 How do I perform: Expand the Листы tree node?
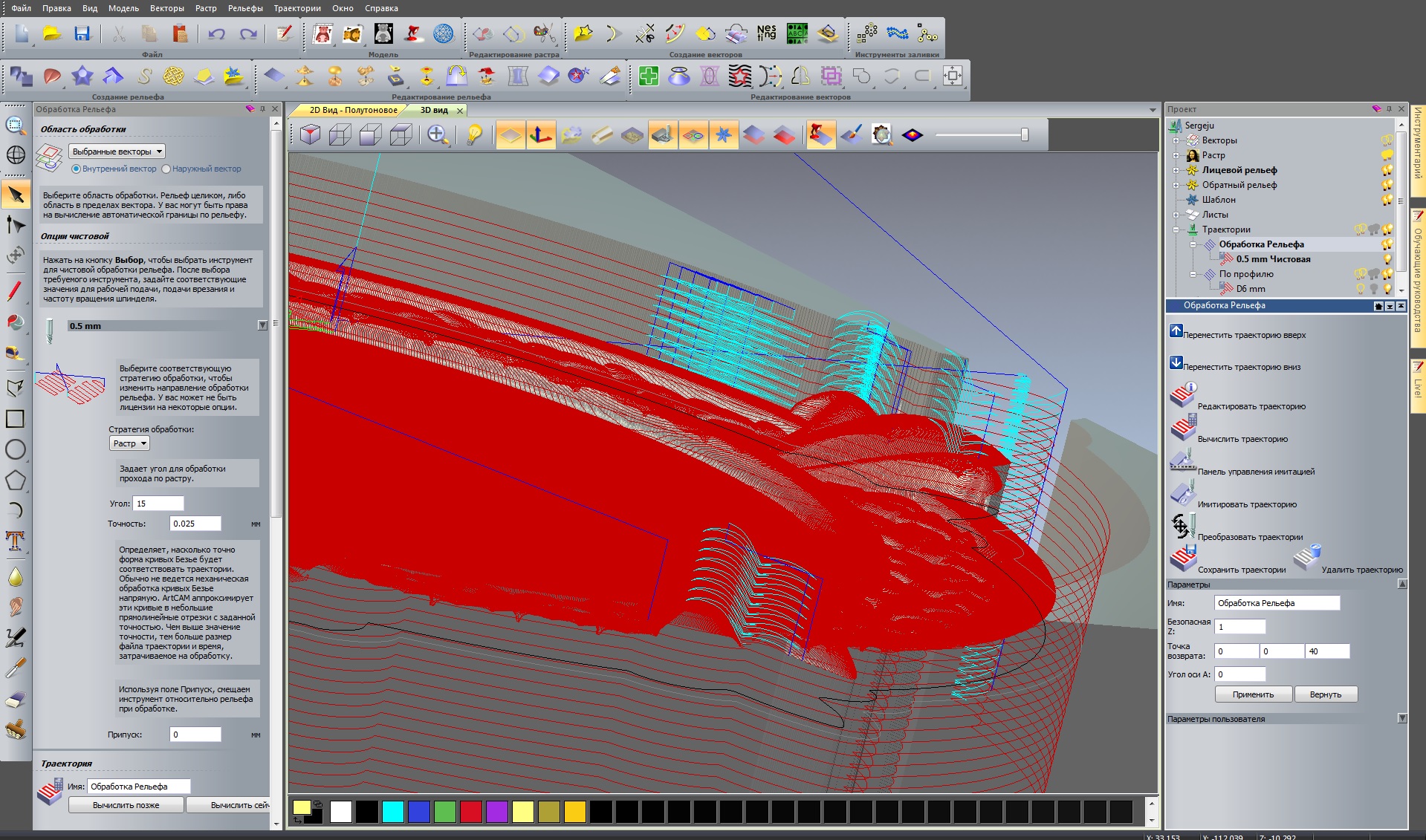point(1176,215)
